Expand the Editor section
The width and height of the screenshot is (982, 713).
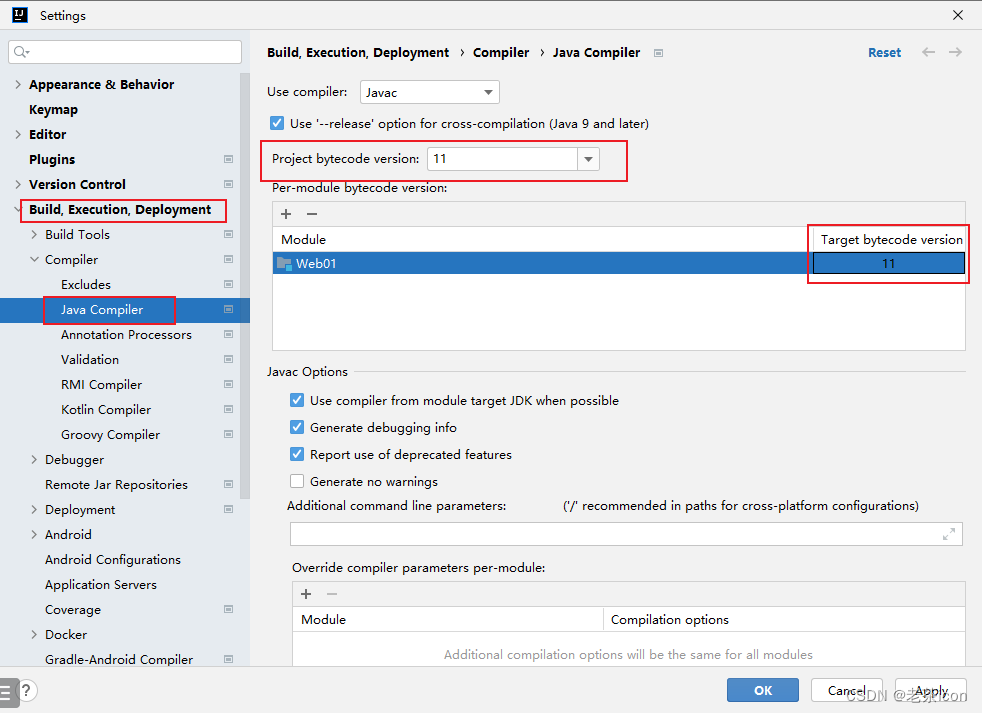(18, 135)
